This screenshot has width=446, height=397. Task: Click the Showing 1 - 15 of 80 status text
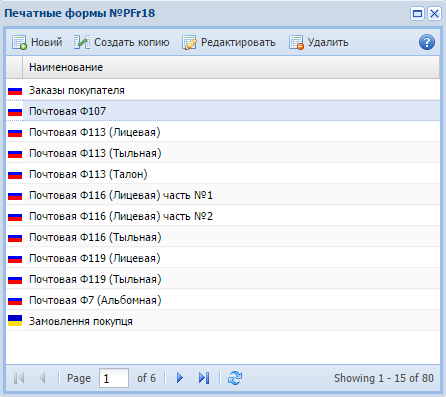click(x=384, y=378)
